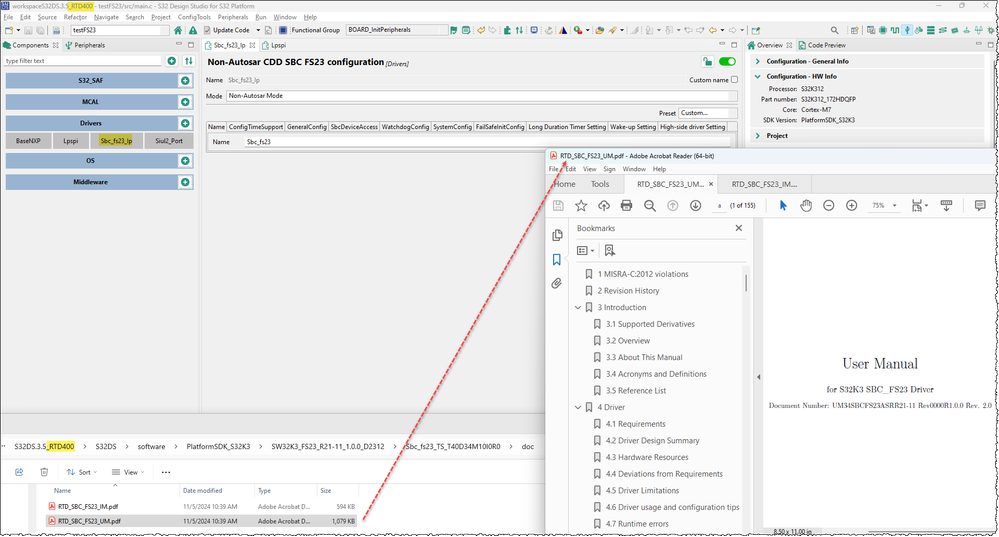
Task: Click the unlock padlock icon in configuration header
Action: coord(707,62)
